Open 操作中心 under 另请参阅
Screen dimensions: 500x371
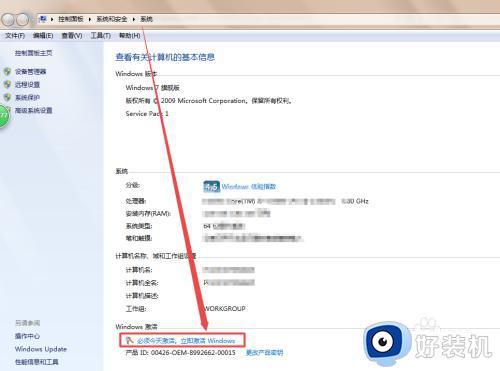(x=27, y=336)
